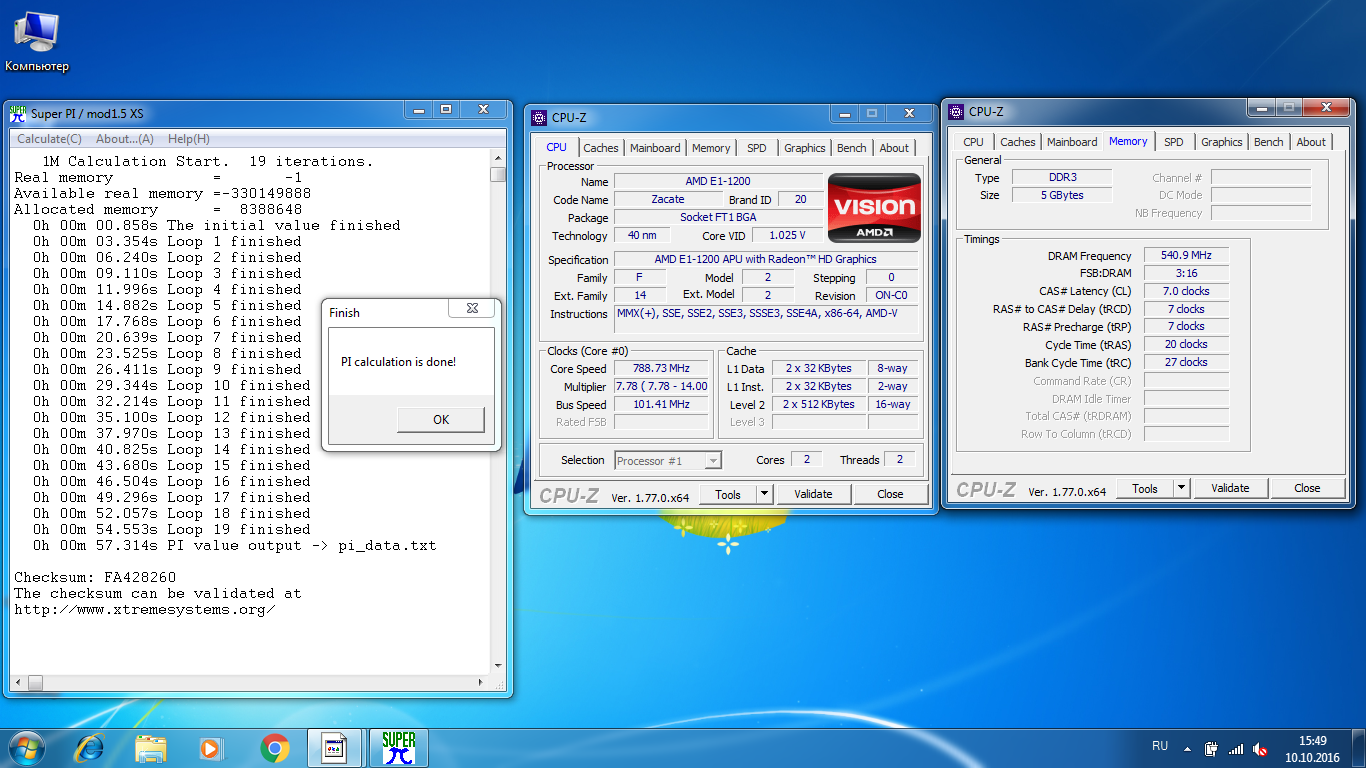This screenshot has height=768, width=1366.
Task: Switch to the Super PI taskbar button
Action: pos(399,747)
